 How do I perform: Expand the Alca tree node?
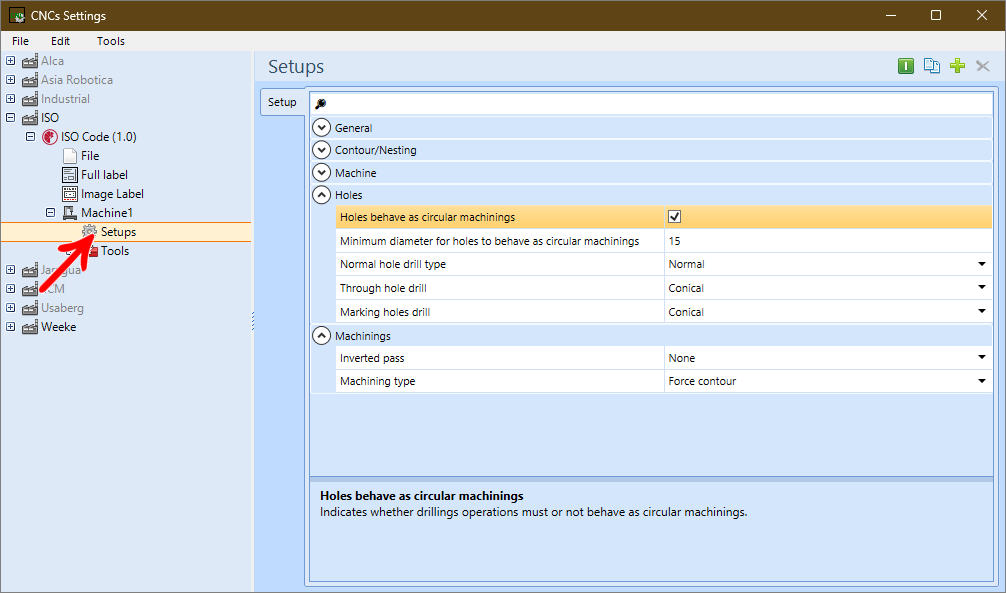coord(10,61)
